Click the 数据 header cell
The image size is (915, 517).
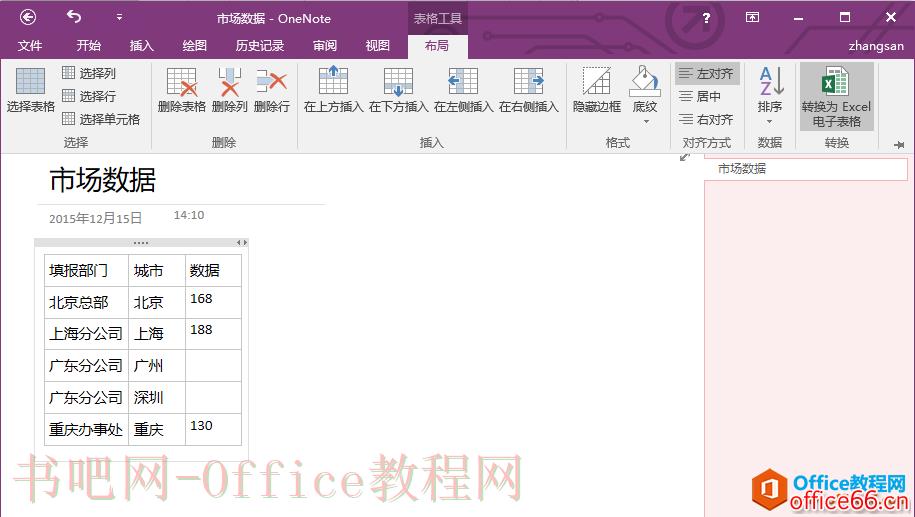(x=213, y=270)
